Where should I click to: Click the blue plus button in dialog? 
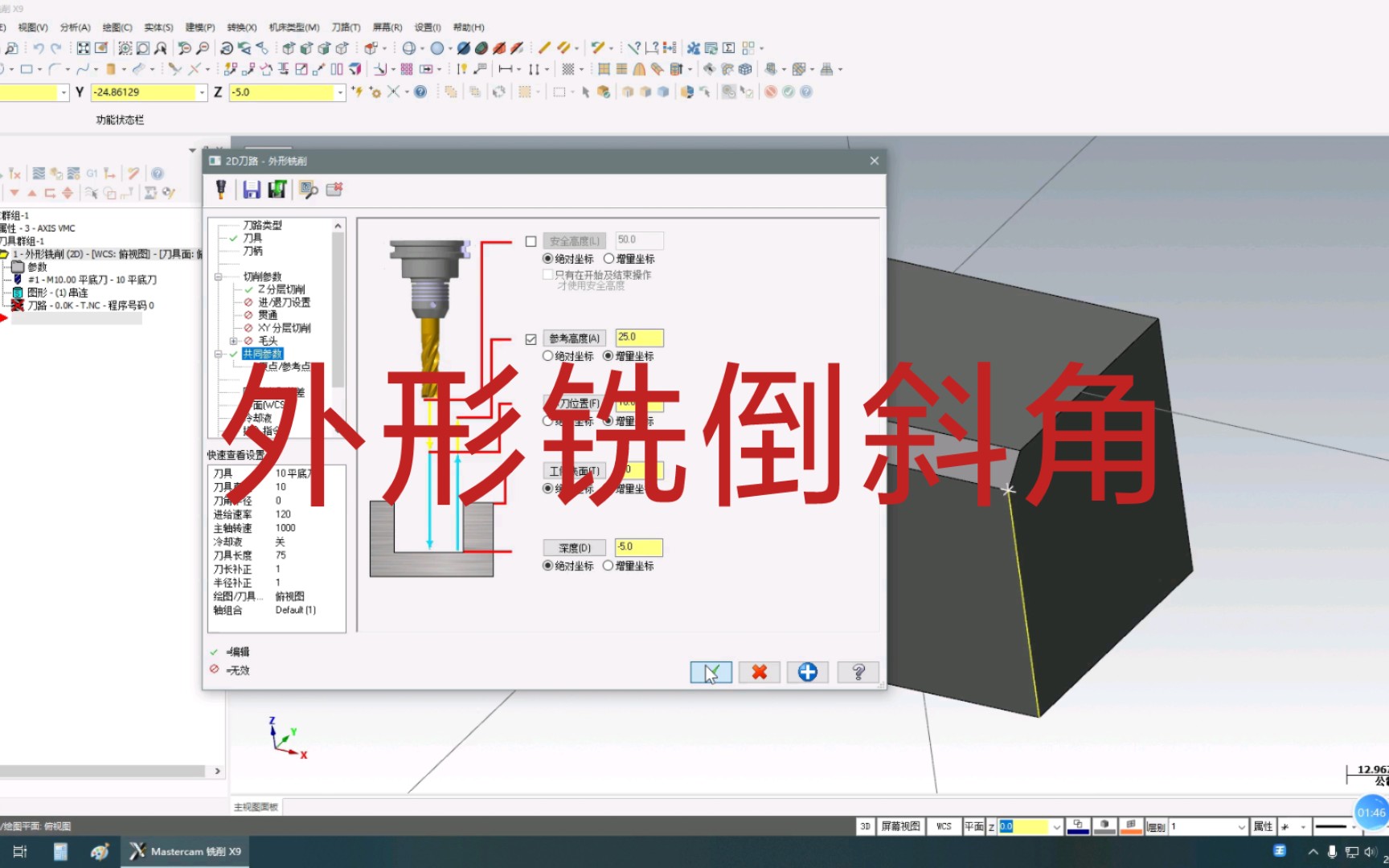pos(808,672)
